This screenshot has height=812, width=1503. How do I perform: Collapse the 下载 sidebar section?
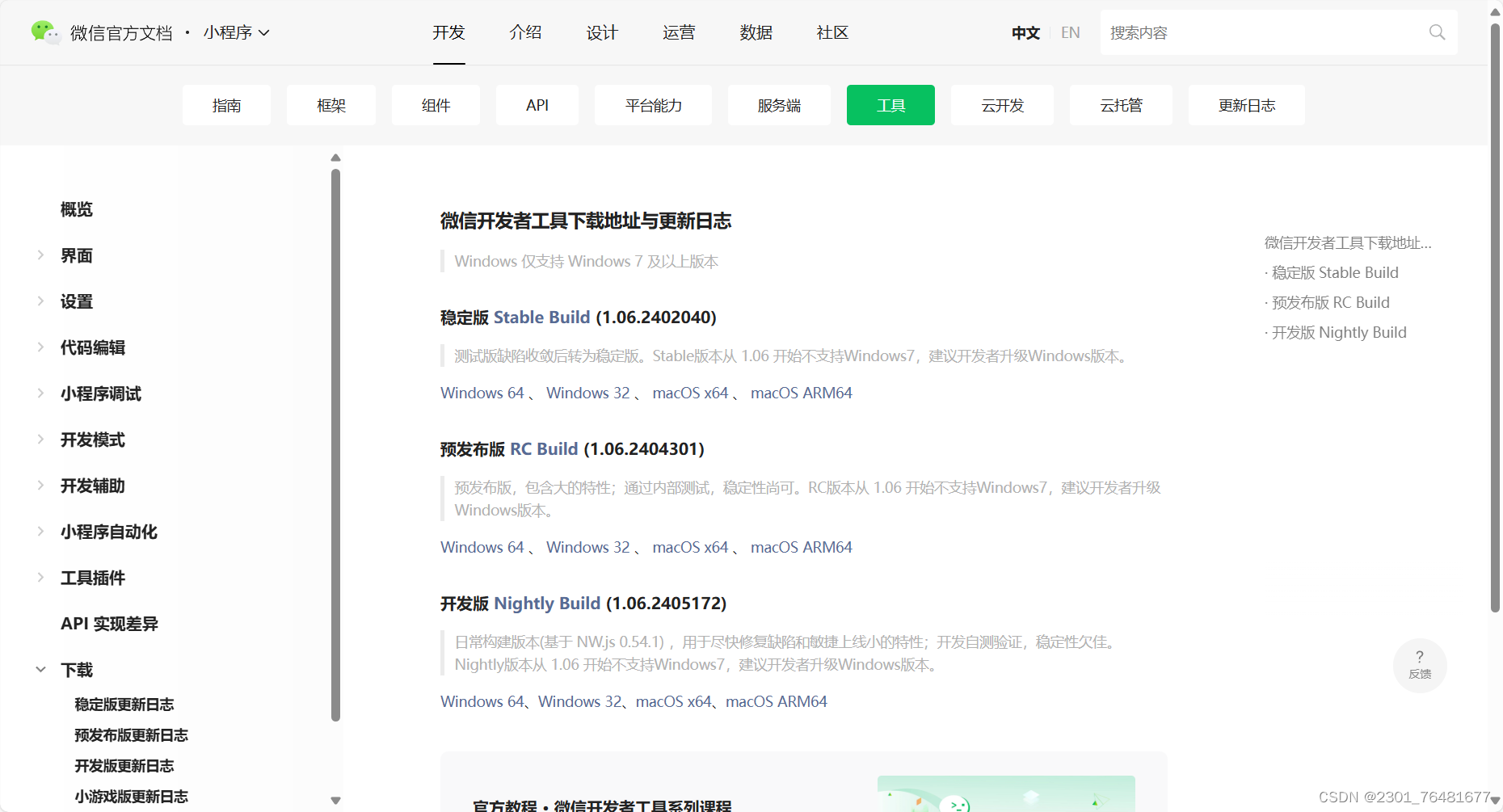(40, 670)
